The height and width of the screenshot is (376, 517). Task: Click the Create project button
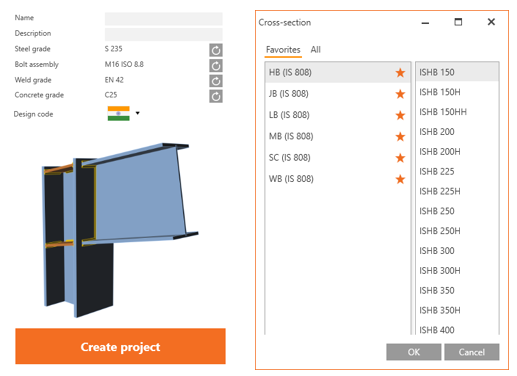[x=120, y=346]
